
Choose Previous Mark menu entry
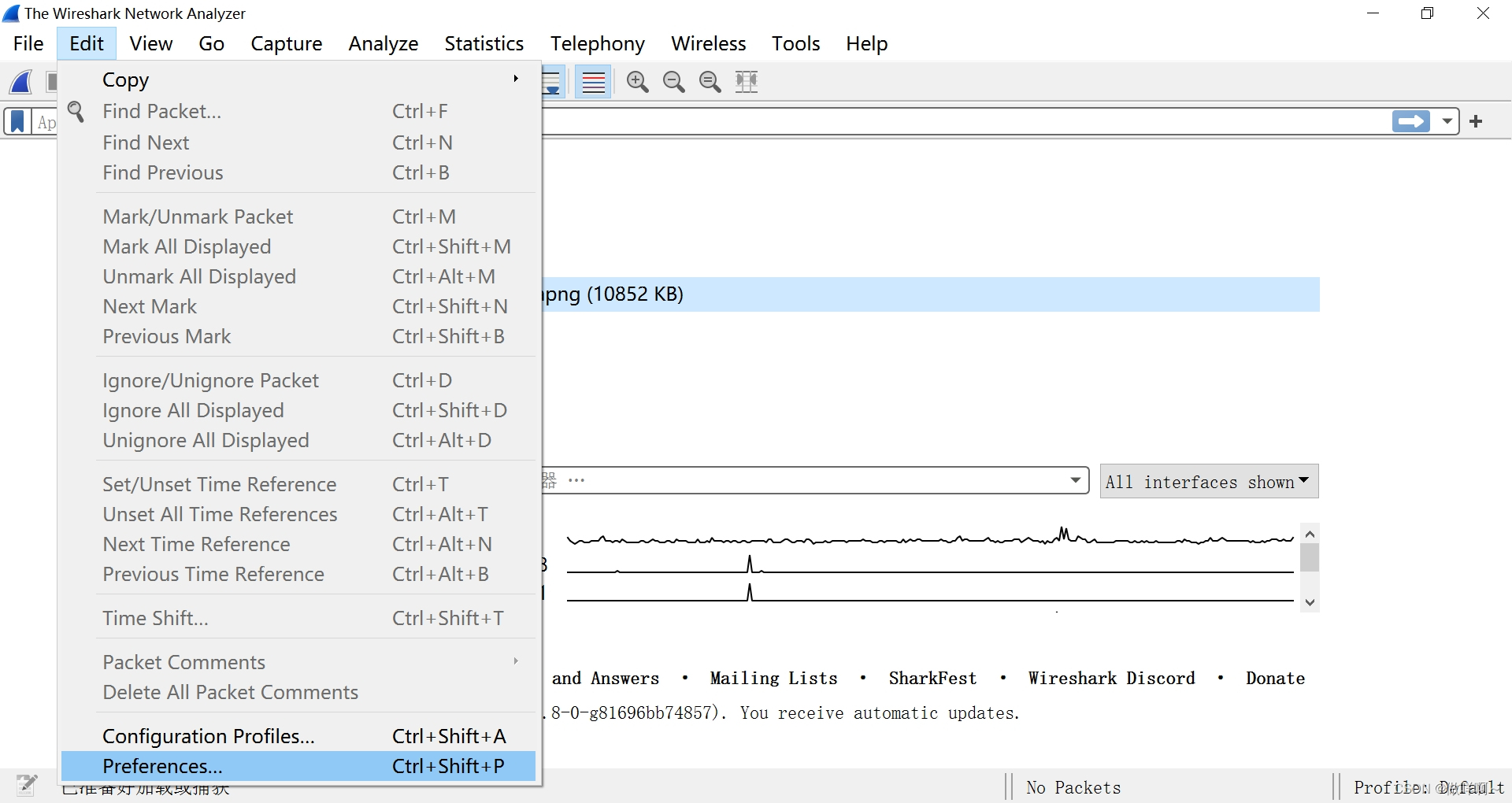298,336
